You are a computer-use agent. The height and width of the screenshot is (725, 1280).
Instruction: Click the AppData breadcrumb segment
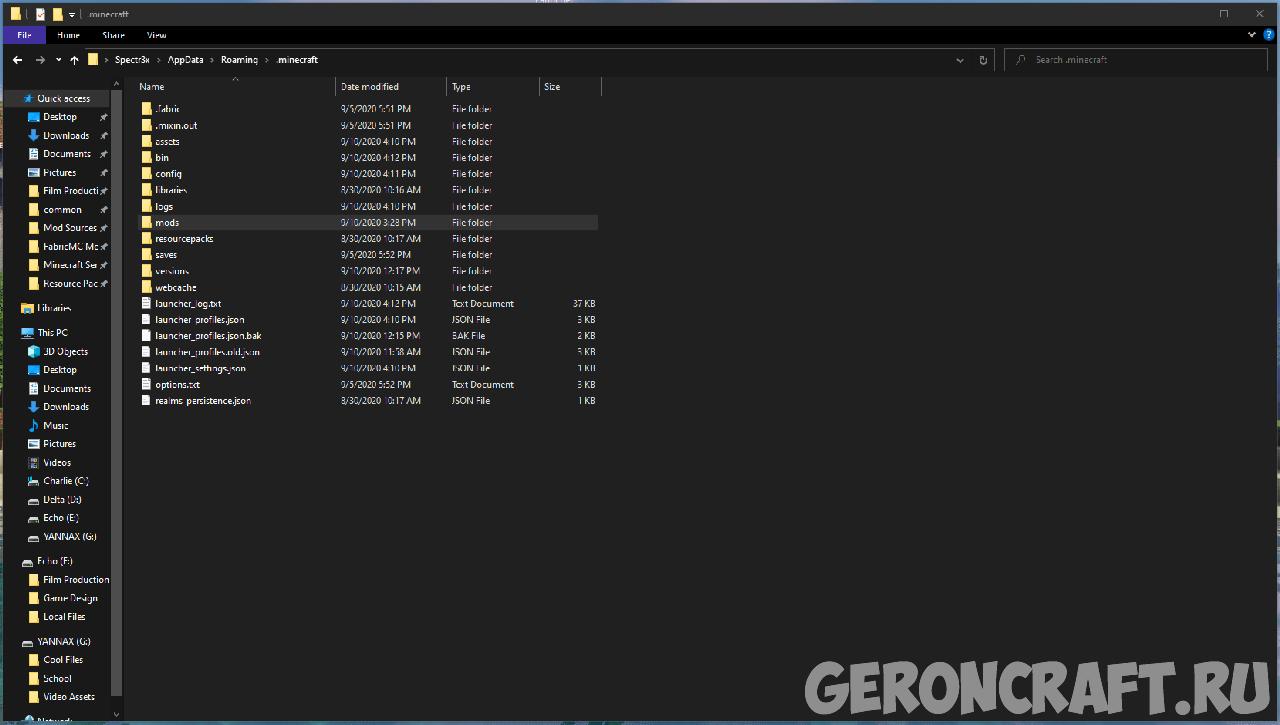[185, 60]
